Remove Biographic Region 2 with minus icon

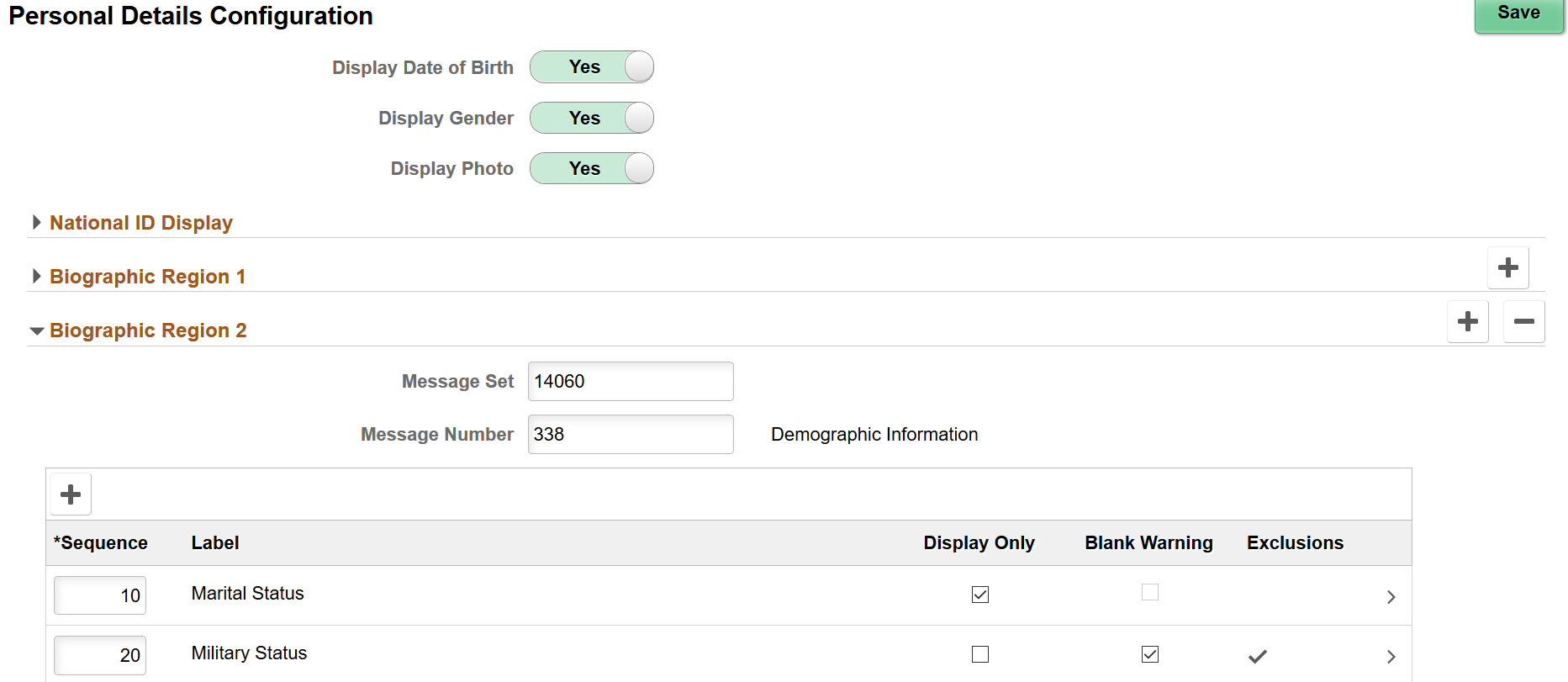pyautogui.click(x=1523, y=321)
